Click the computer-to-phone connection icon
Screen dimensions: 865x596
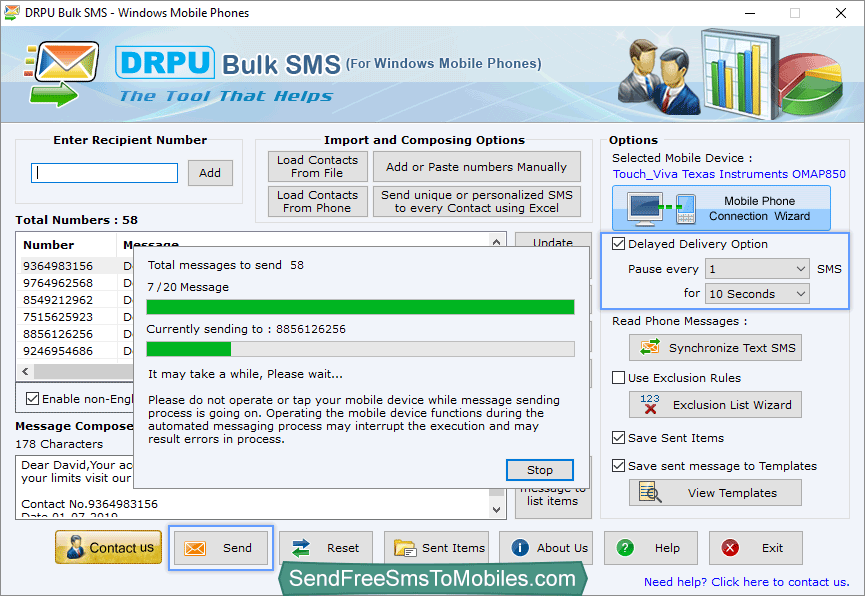(x=663, y=209)
